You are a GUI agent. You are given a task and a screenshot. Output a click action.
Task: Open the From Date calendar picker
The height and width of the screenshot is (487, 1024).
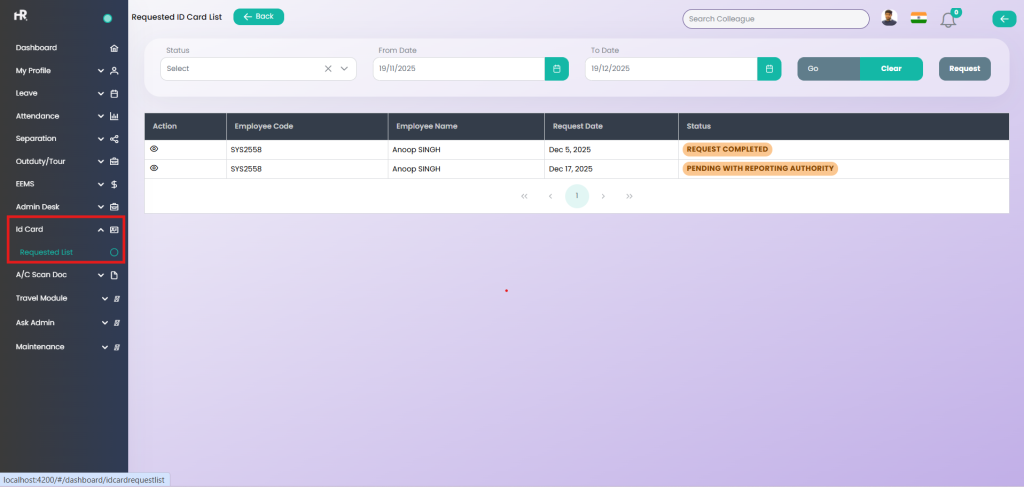(556, 69)
